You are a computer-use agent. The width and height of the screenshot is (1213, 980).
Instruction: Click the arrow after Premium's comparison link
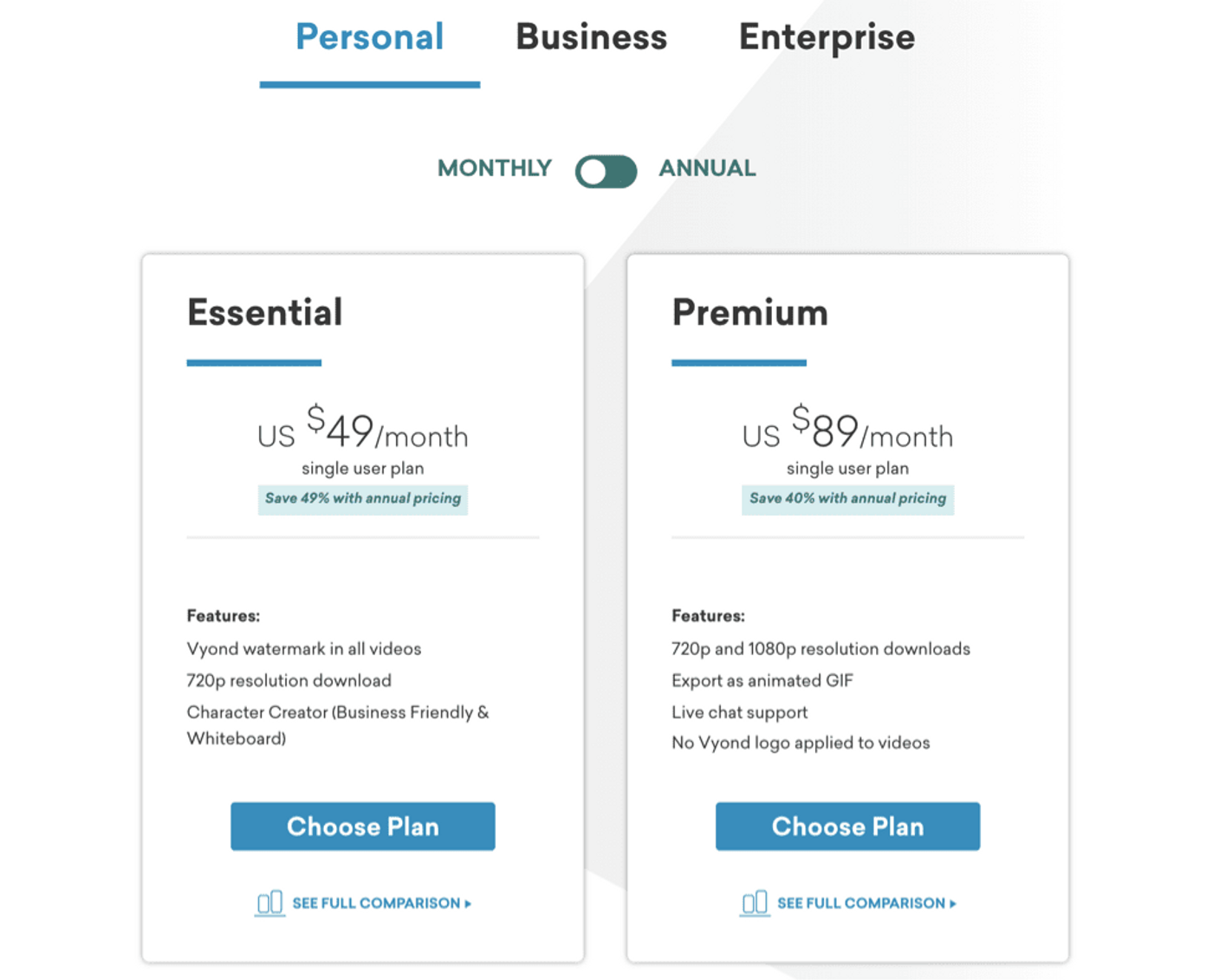[x=953, y=904]
